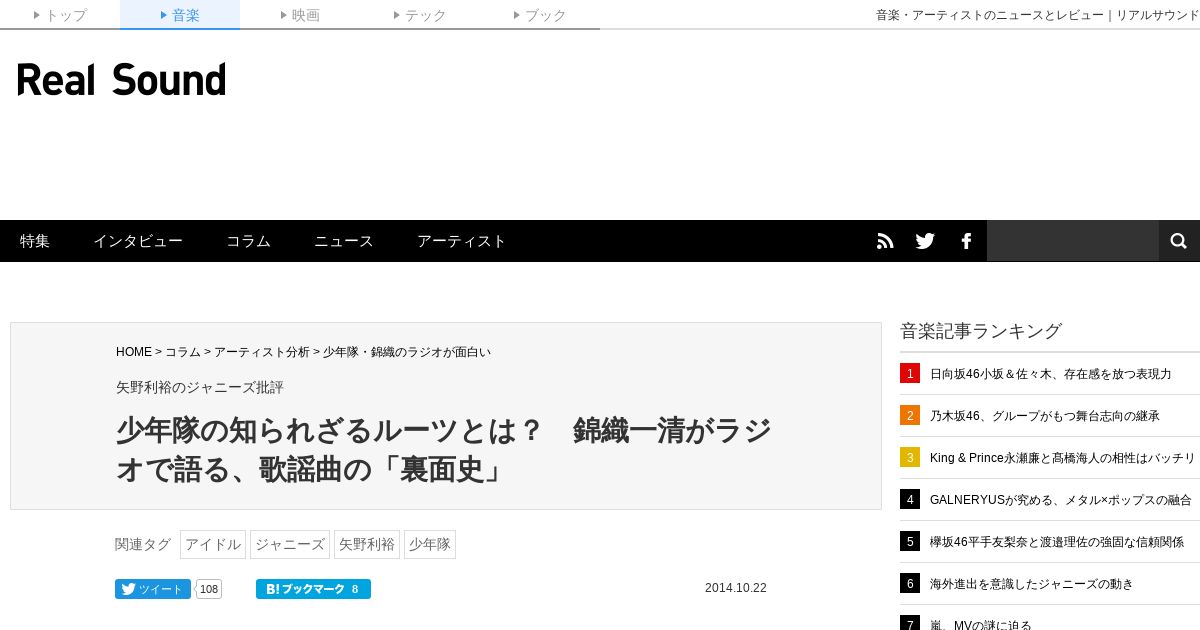Viewport: 1200px width, 630px height.
Task: Click the tweet count 108
Action: (209, 589)
